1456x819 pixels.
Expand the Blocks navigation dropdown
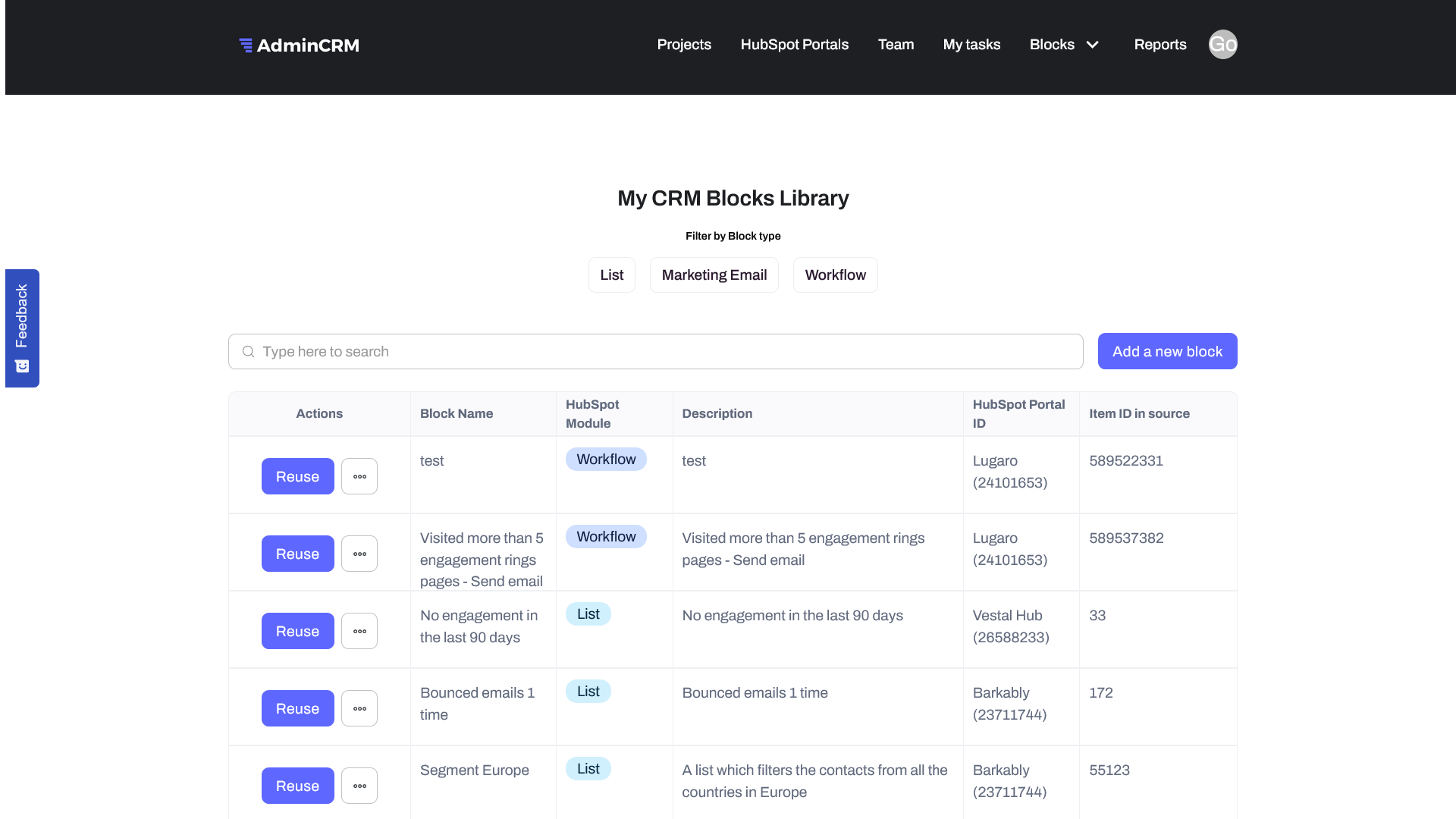point(1093,44)
